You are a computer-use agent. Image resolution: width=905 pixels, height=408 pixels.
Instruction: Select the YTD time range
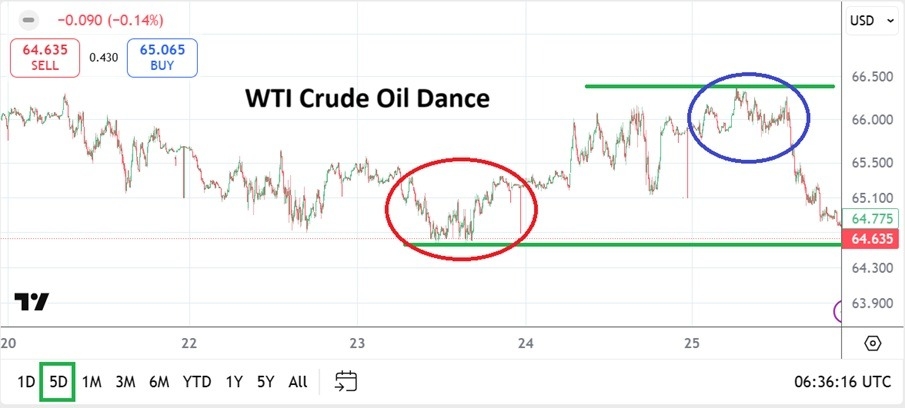tap(197, 381)
